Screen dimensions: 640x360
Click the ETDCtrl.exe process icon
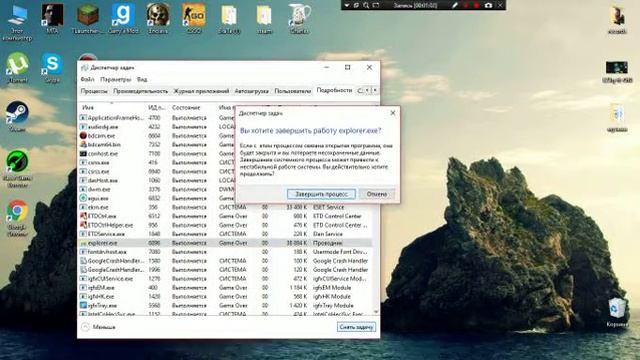tap(83, 216)
